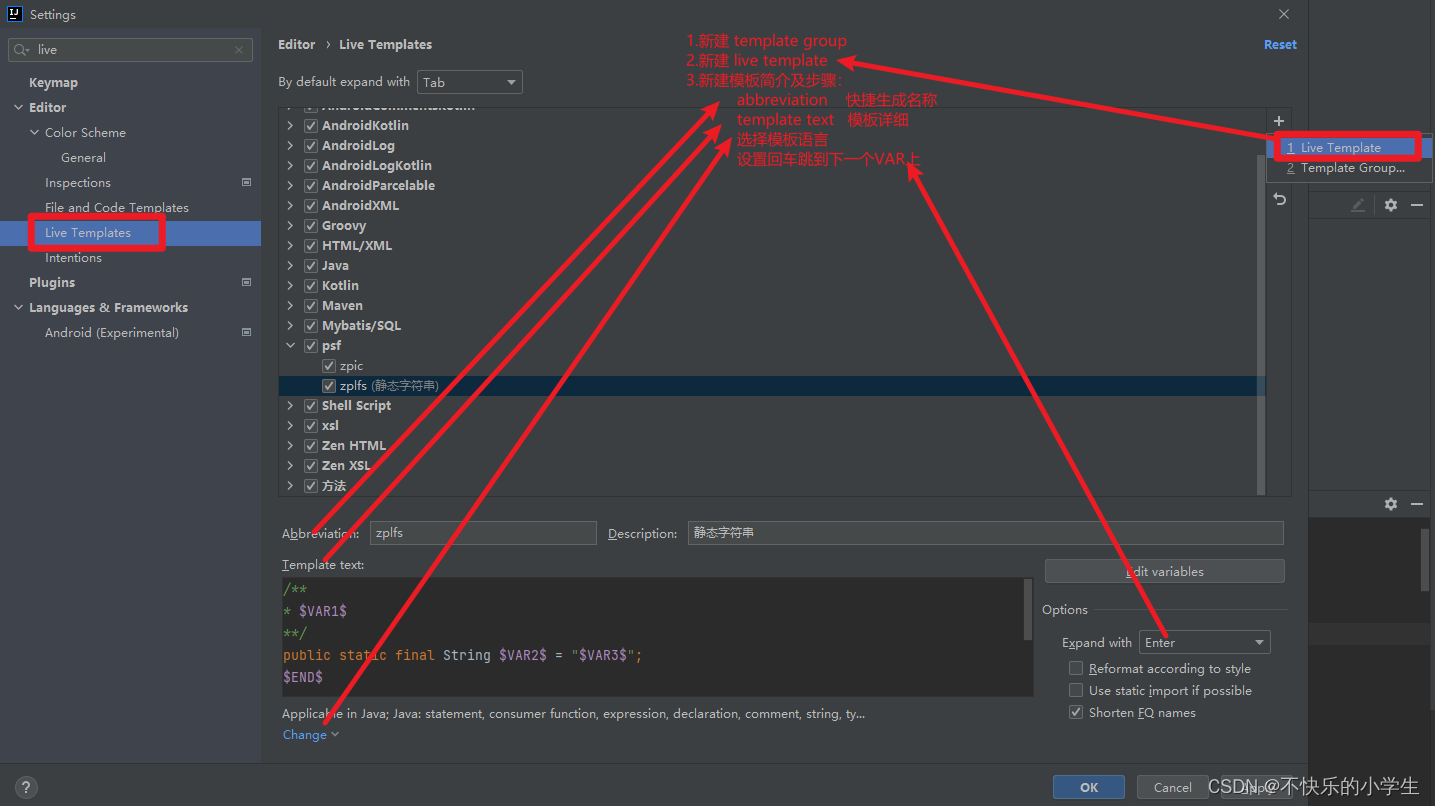Image resolution: width=1435 pixels, height=806 pixels.
Task: Collapse the psf template group
Action: [x=290, y=346]
